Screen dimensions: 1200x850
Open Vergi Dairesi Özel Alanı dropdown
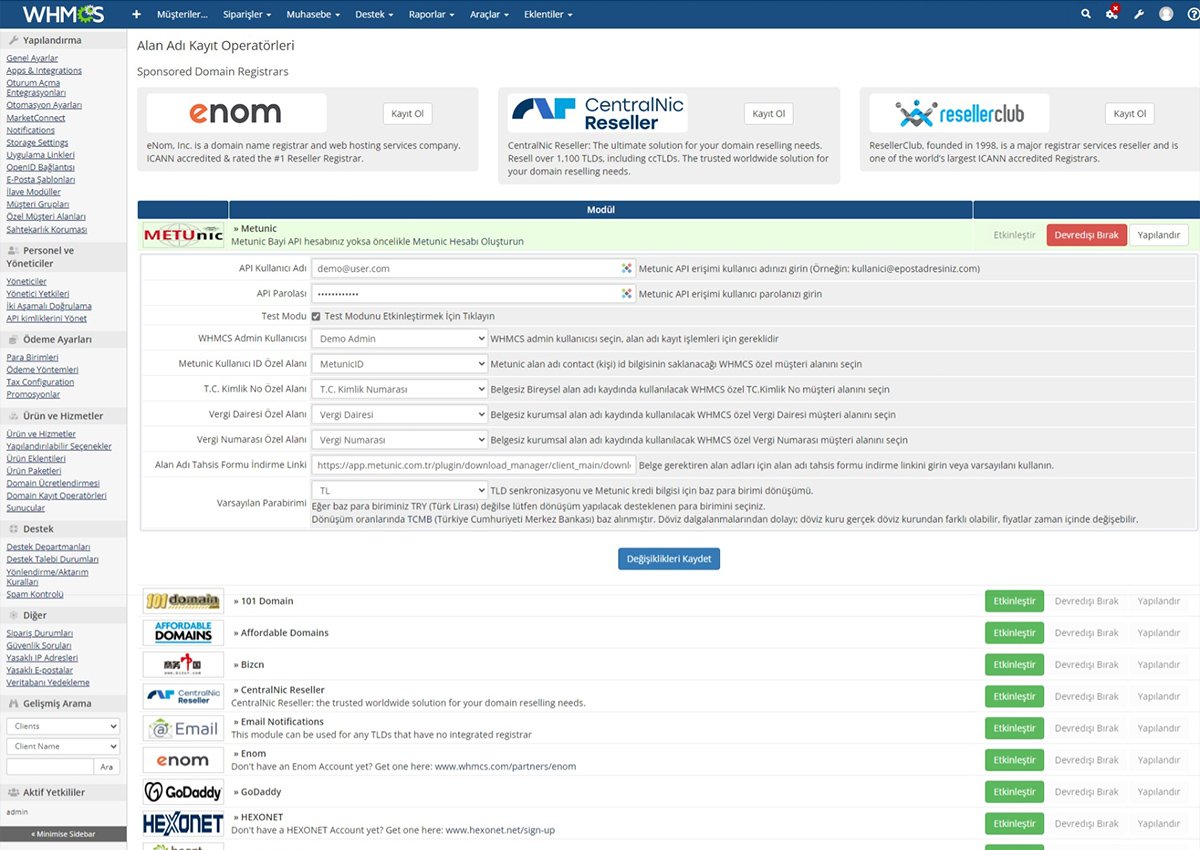point(399,414)
